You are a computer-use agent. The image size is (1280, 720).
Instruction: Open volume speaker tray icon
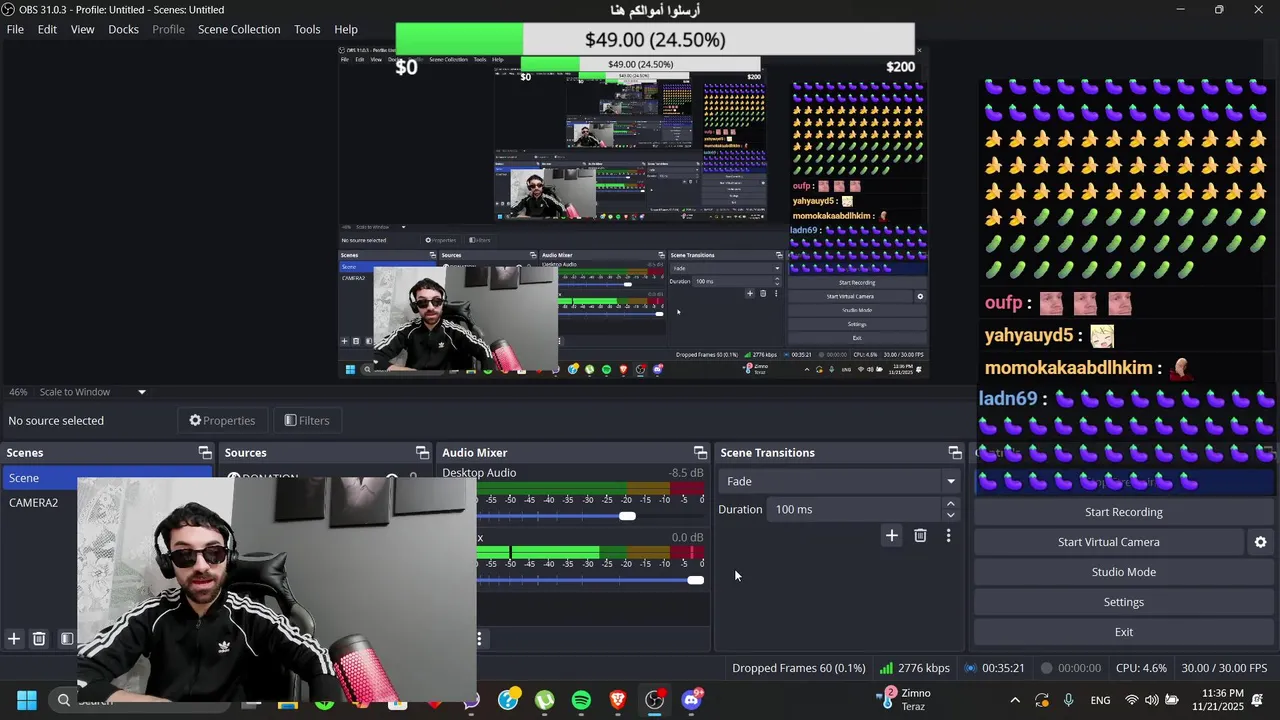[1152, 700]
